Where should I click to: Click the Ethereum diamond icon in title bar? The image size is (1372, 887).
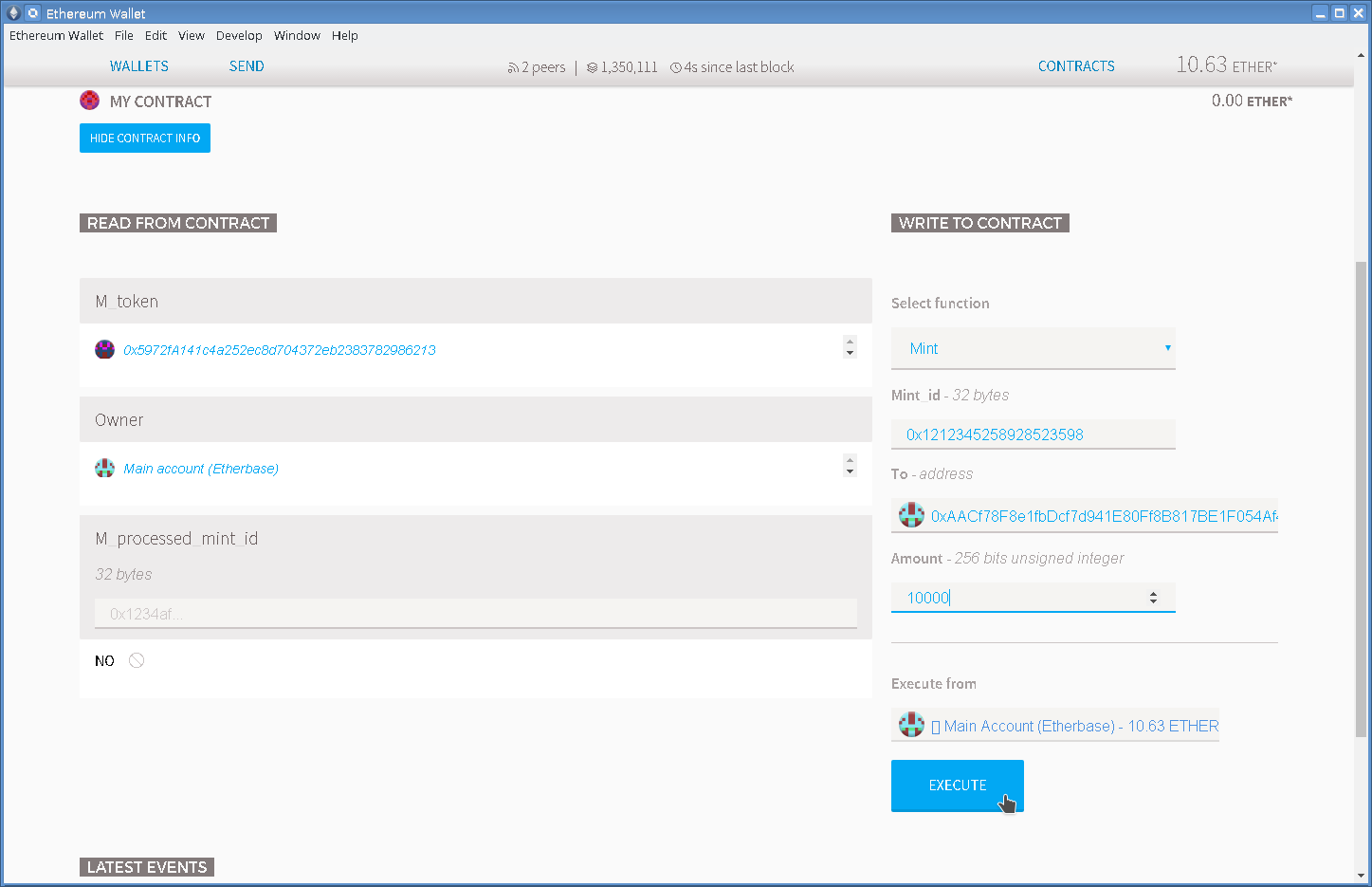pyautogui.click(x=13, y=13)
